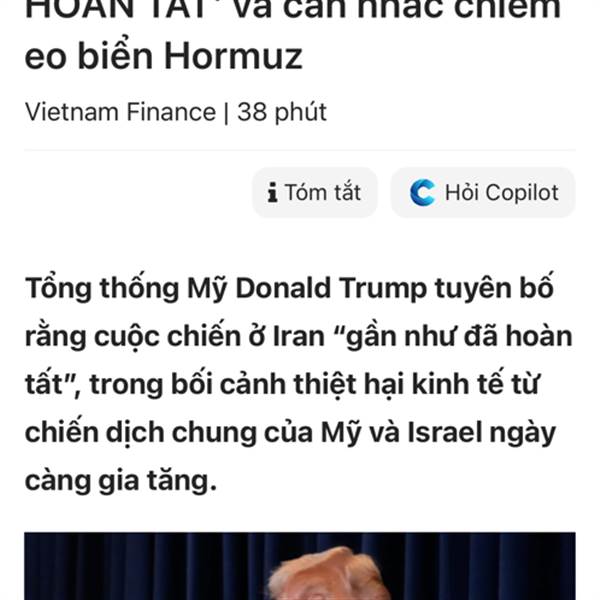Select the word "Hormuz" in the headline
The height and width of the screenshot is (600, 600).
point(233,56)
